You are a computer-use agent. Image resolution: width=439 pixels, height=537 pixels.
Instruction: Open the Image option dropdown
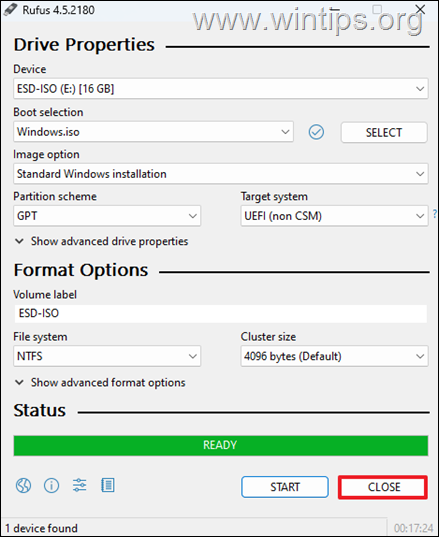pos(221,174)
